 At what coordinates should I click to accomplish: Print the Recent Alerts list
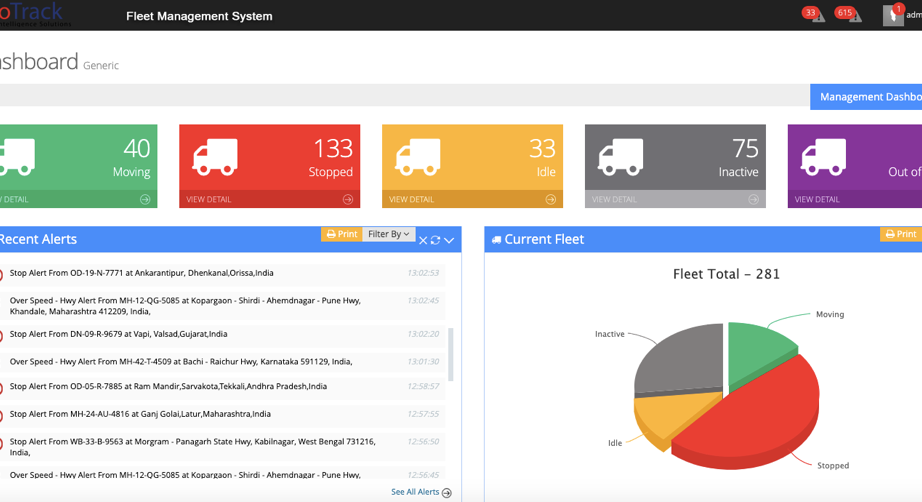click(342, 234)
